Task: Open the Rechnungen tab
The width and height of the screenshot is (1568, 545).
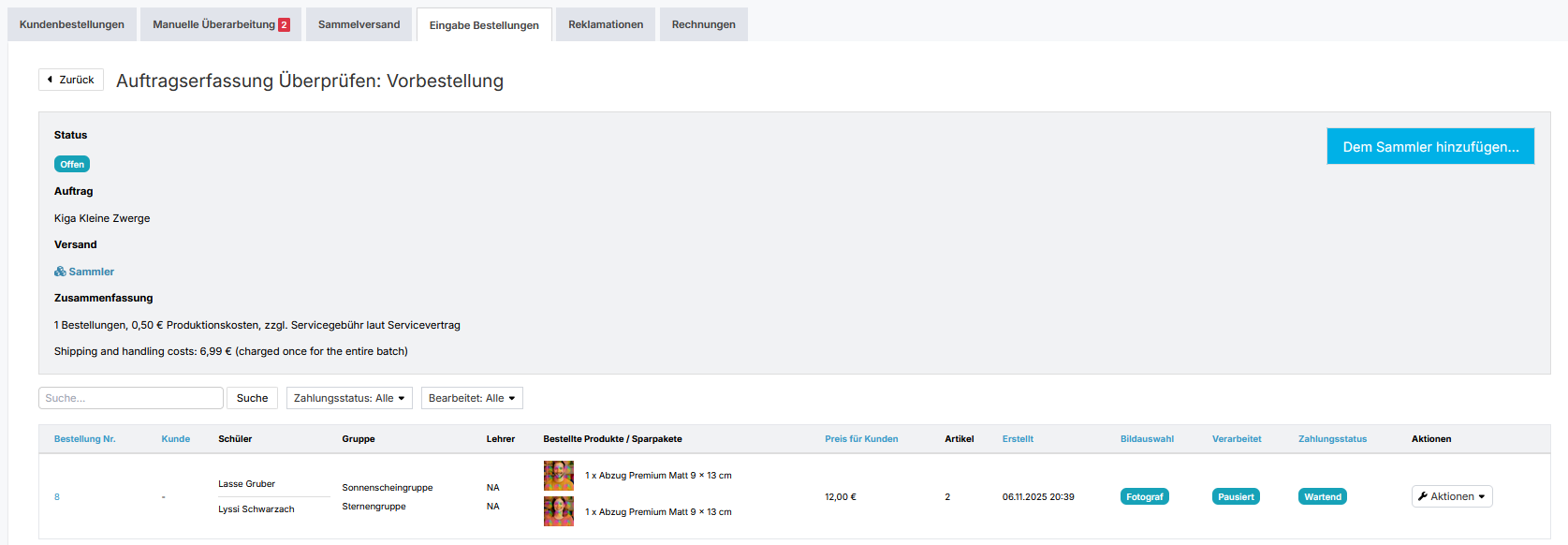Action: click(x=704, y=24)
